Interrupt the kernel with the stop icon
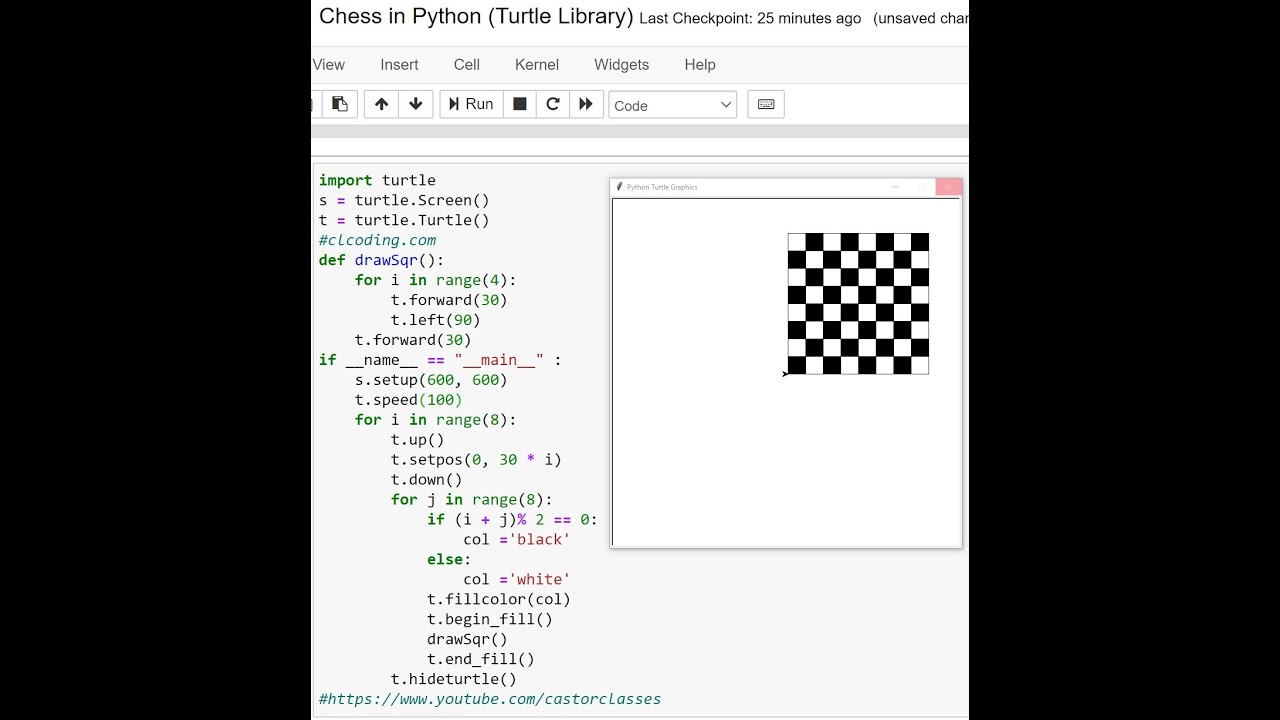 point(519,104)
